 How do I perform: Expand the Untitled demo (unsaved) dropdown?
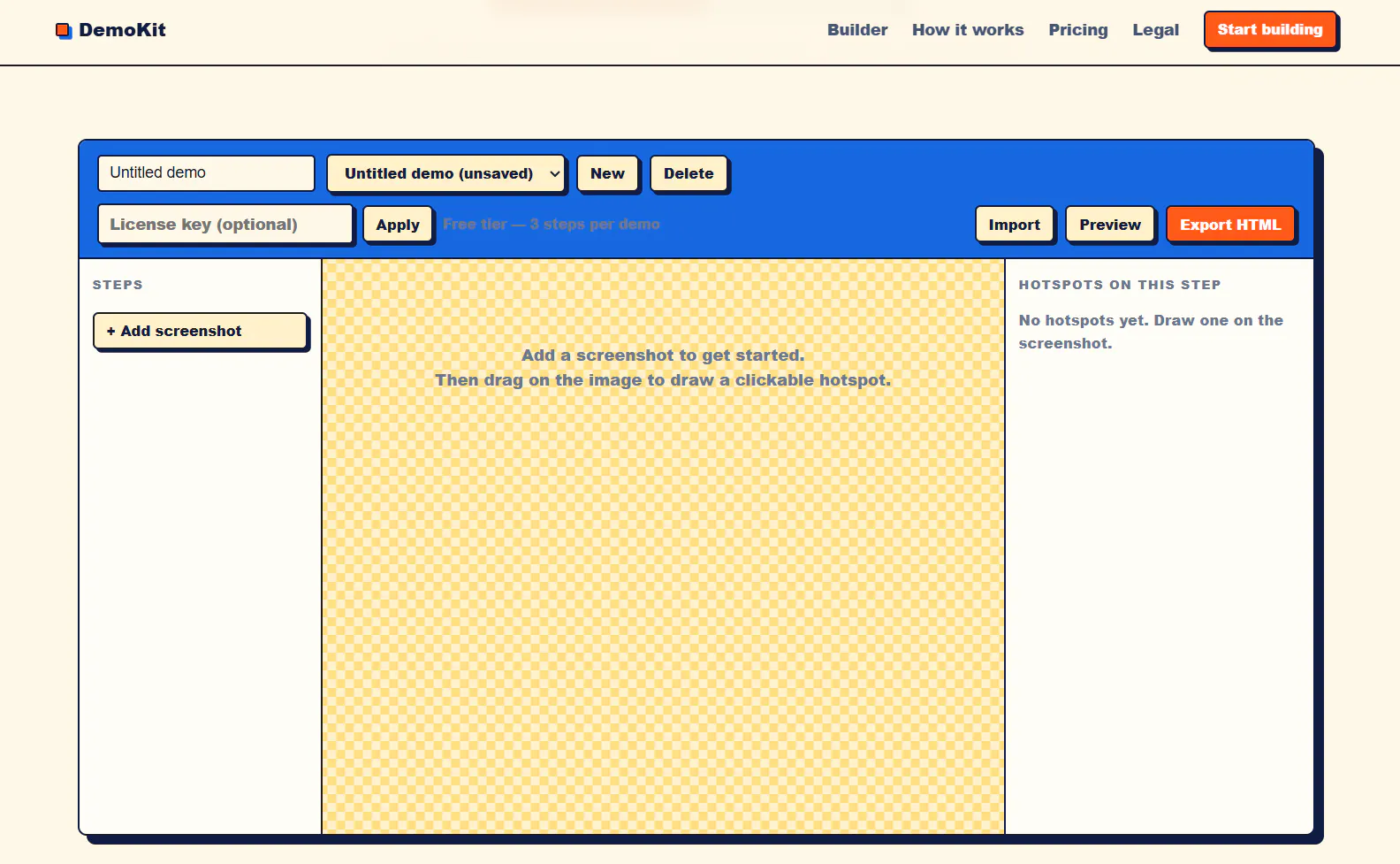tap(445, 173)
